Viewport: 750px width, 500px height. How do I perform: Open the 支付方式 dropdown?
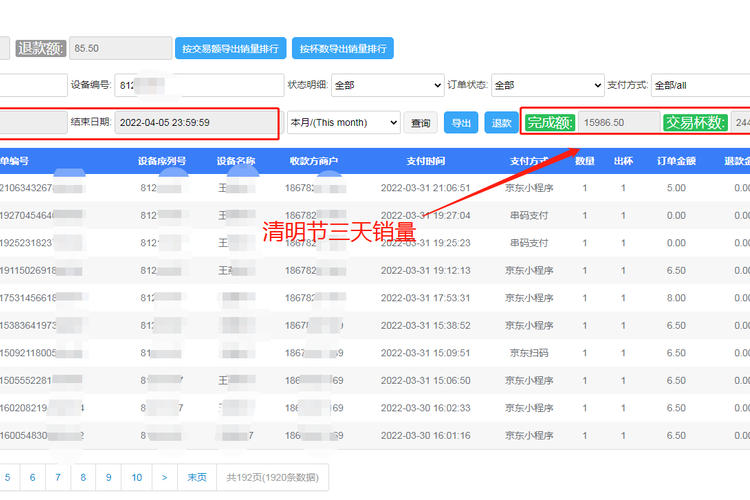coord(699,86)
